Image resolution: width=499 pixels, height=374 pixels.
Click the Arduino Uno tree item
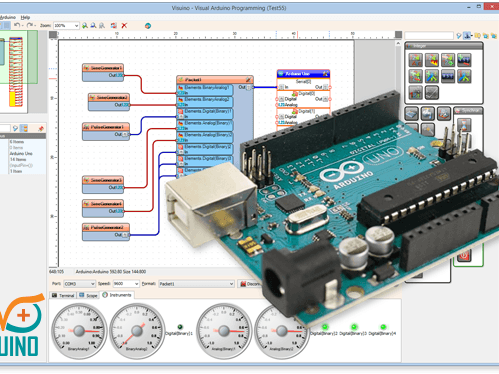pyautogui.click(x=21, y=153)
